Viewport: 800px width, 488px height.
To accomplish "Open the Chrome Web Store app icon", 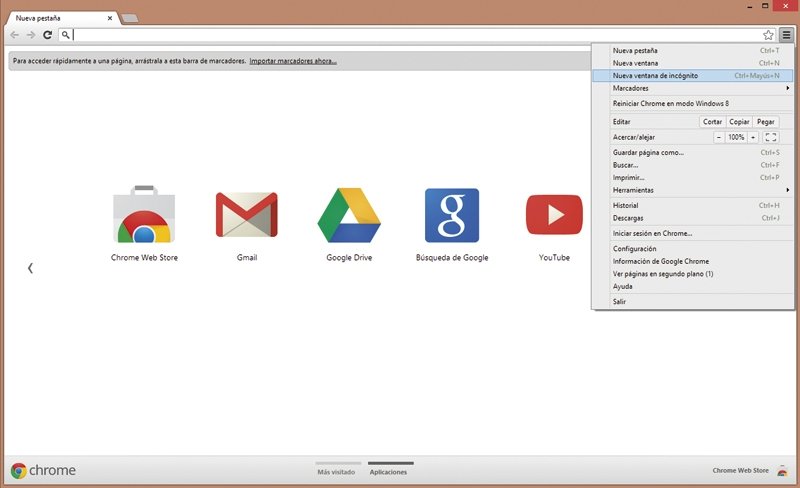I will coord(144,214).
